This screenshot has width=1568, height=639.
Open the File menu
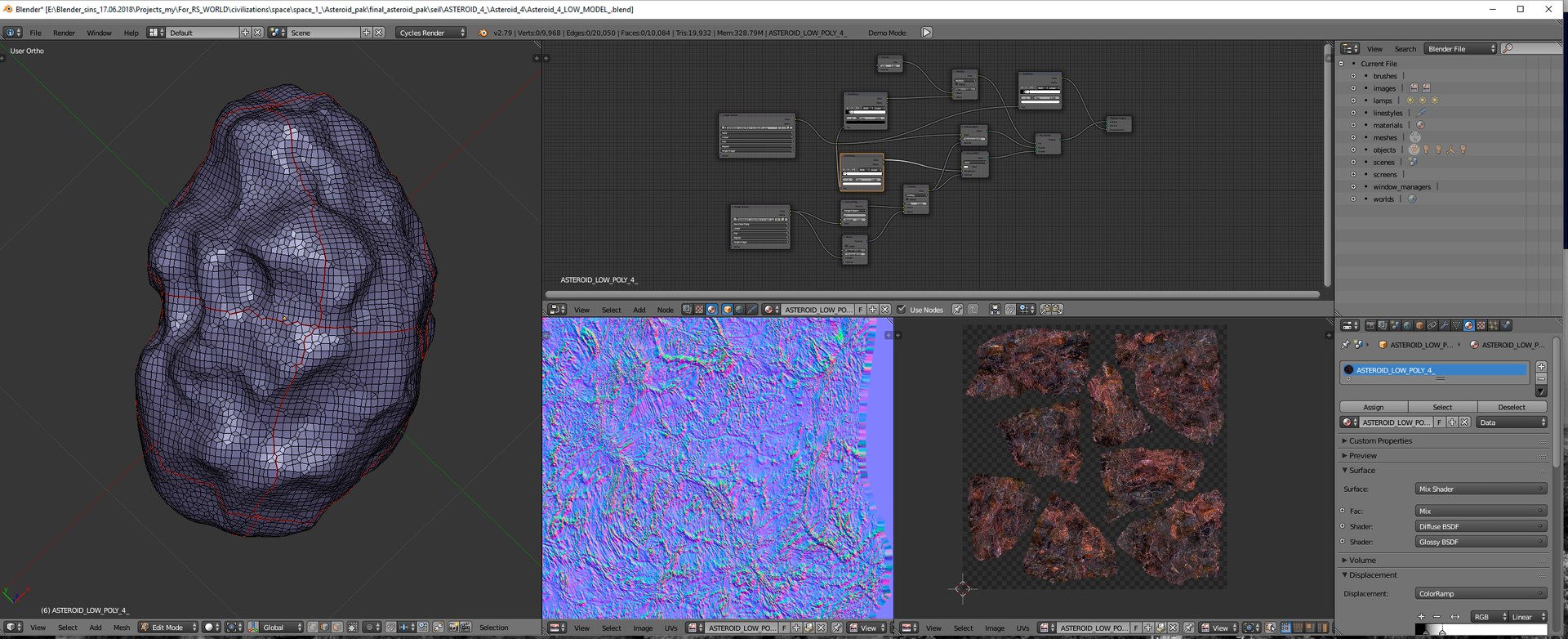pyautogui.click(x=35, y=33)
